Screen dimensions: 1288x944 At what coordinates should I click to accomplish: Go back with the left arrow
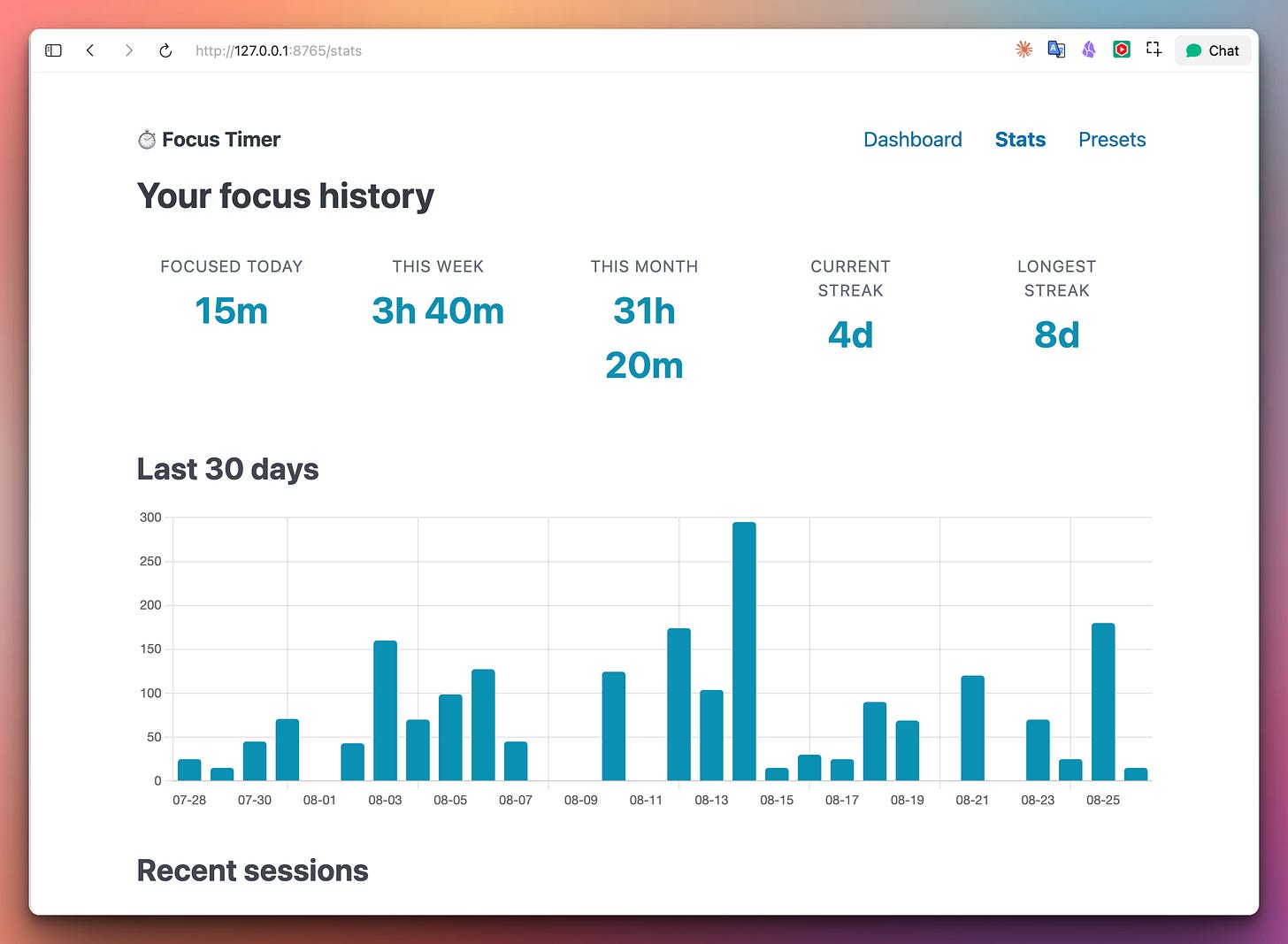(x=90, y=50)
